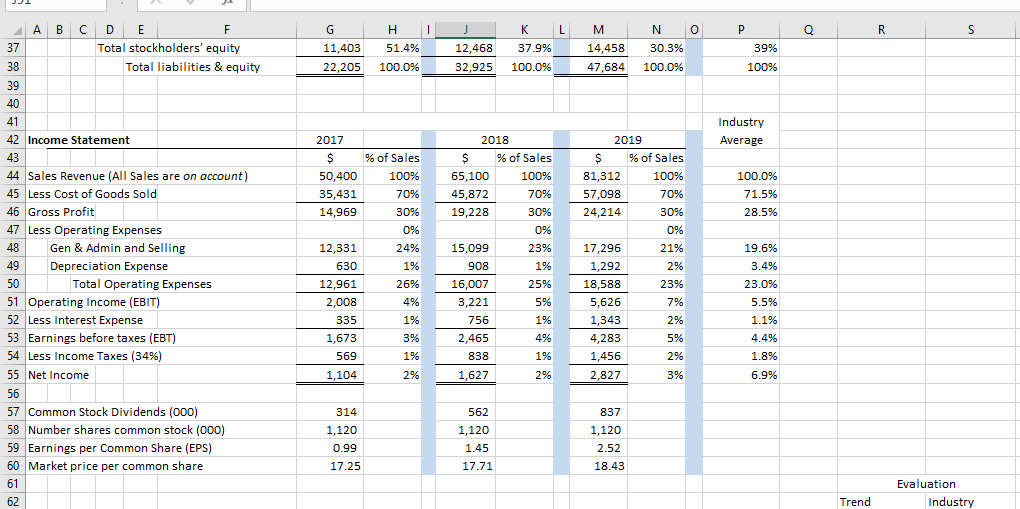Select row 44 header
The image size is (1020, 509).
coord(12,176)
